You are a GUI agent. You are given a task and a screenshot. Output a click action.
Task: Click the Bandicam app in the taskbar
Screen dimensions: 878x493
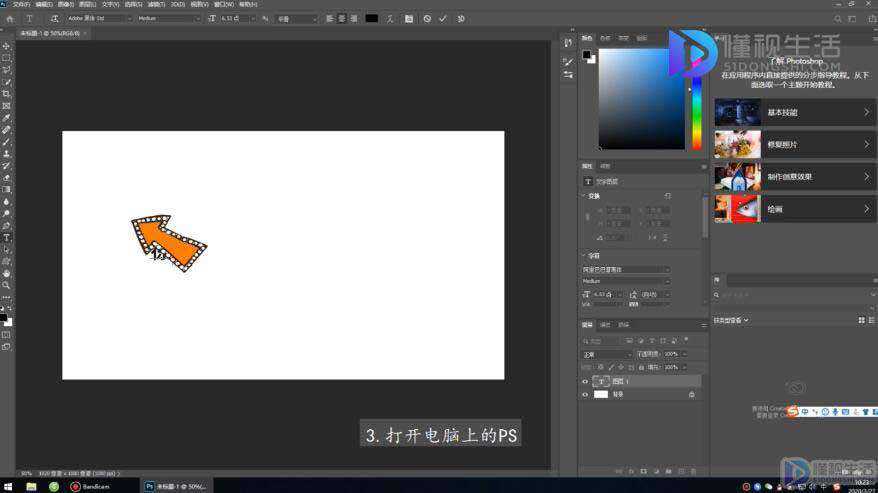tap(91, 486)
